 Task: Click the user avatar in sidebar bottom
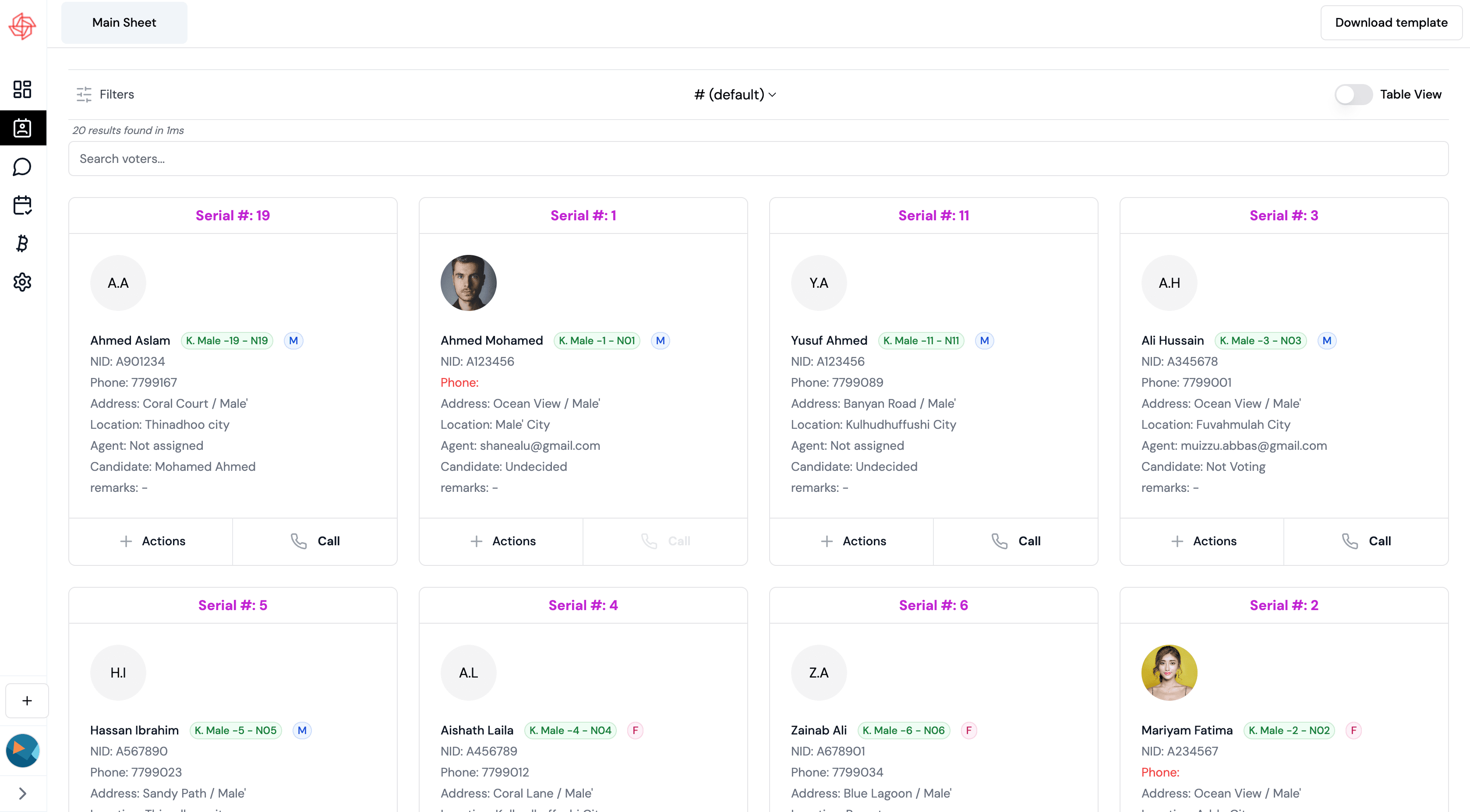[x=22, y=750]
